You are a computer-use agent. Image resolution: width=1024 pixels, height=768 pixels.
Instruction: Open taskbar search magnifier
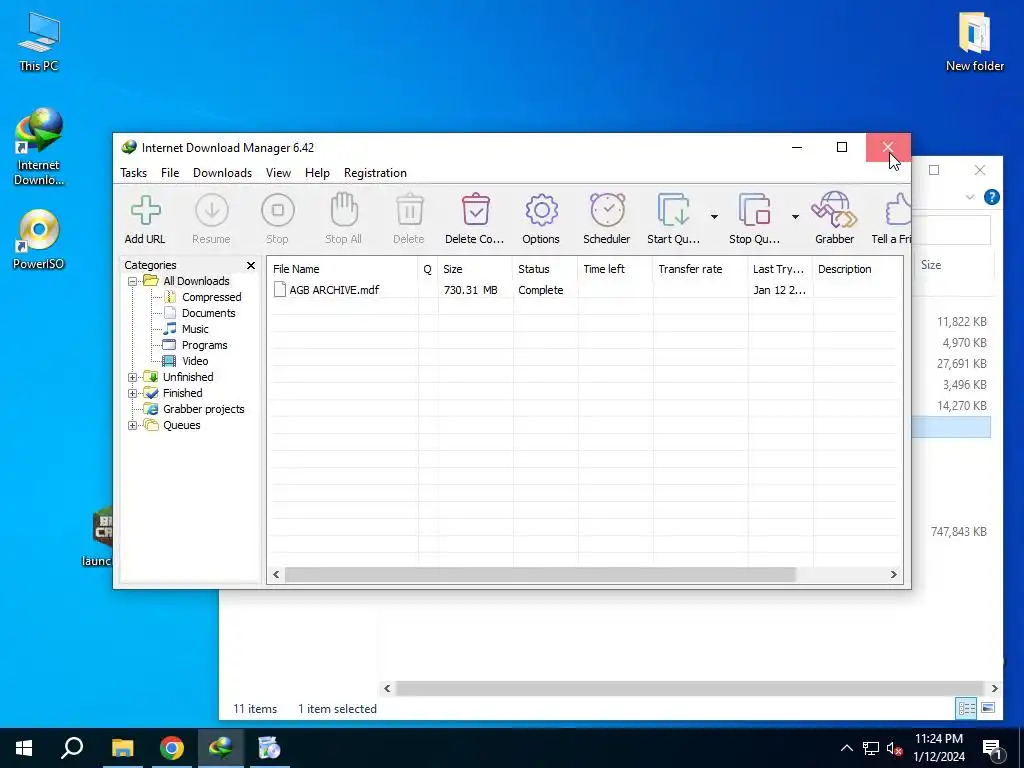coord(72,748)
